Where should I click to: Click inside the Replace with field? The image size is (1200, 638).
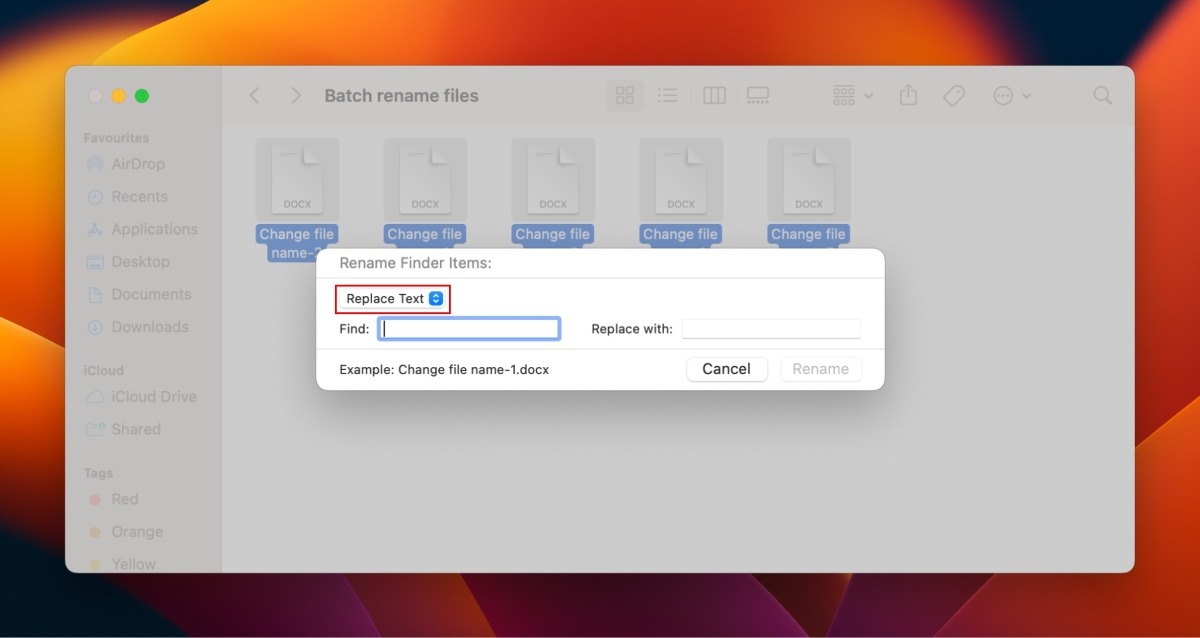click(771, 328)
